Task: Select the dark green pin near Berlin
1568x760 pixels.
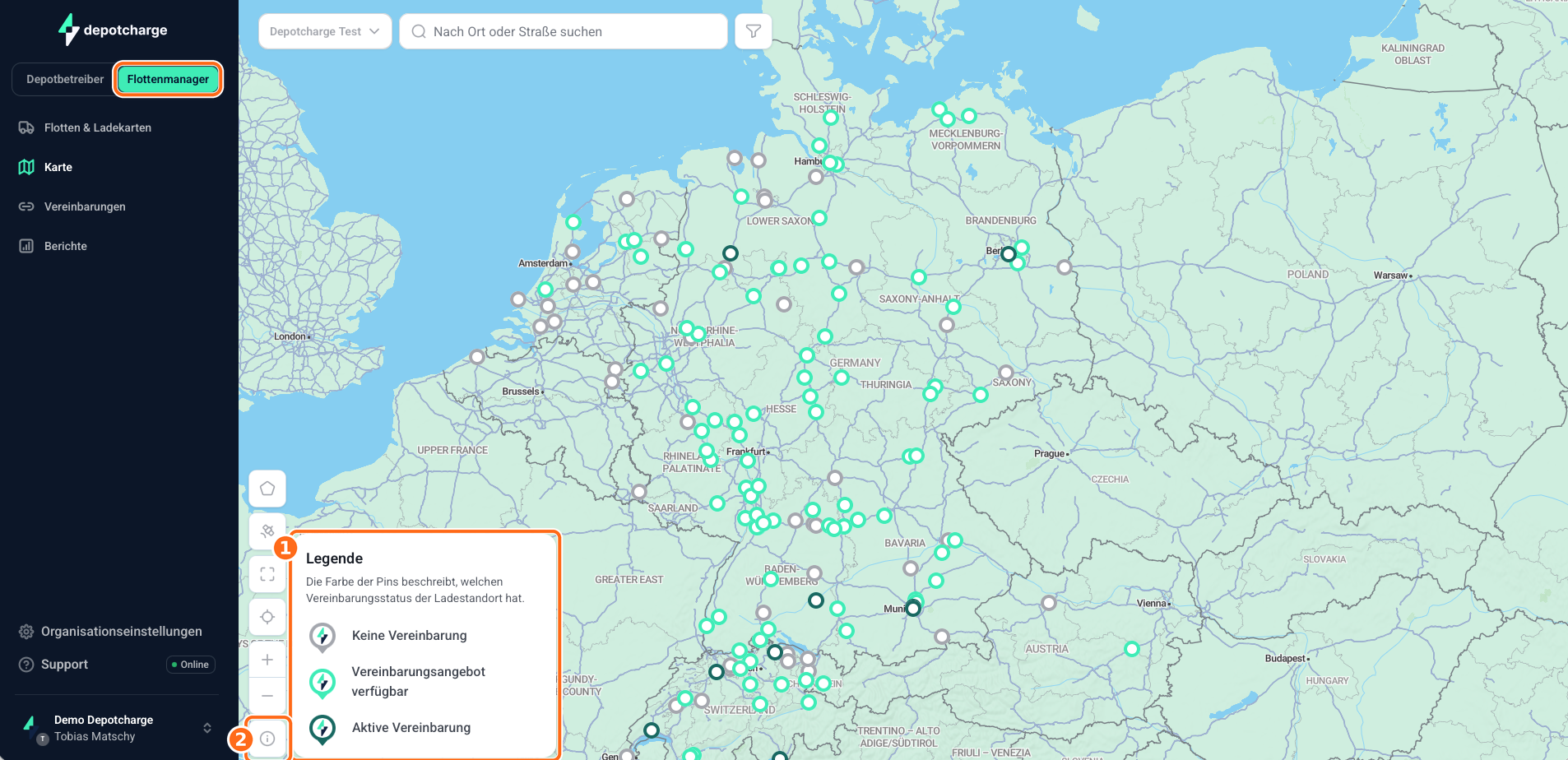Action: click(1009, 254)
